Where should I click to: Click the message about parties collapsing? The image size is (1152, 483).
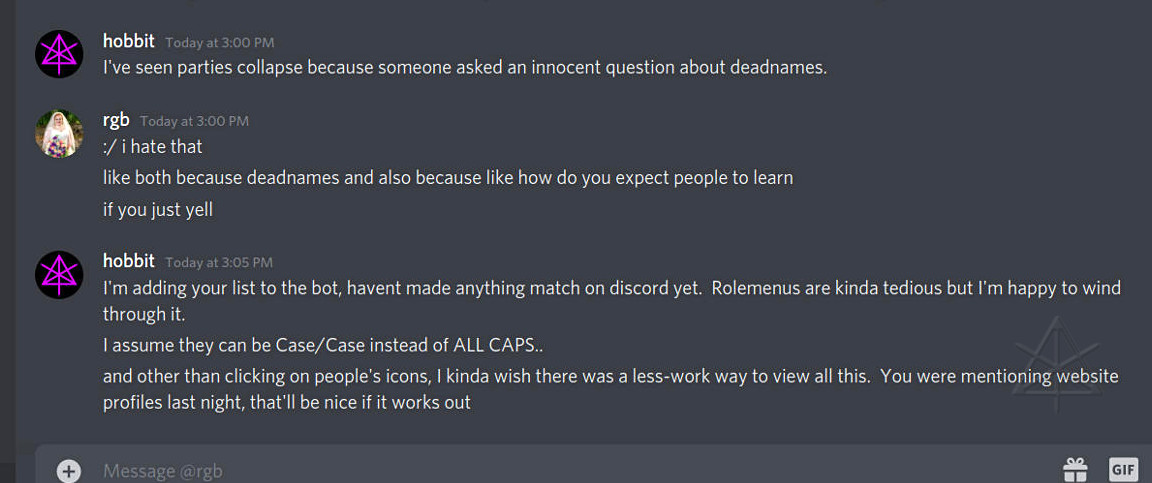(465, 68)
